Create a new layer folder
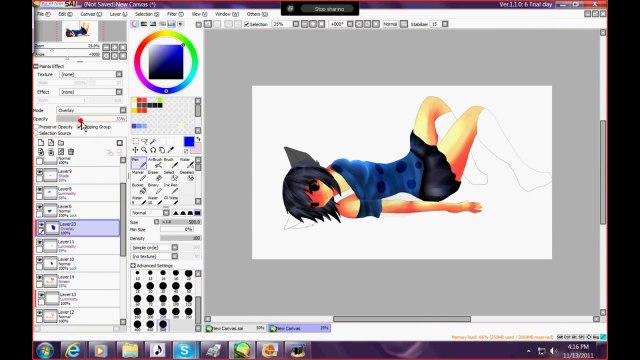The height and width of the screenshot is (360, 640). tap(61, 142)
